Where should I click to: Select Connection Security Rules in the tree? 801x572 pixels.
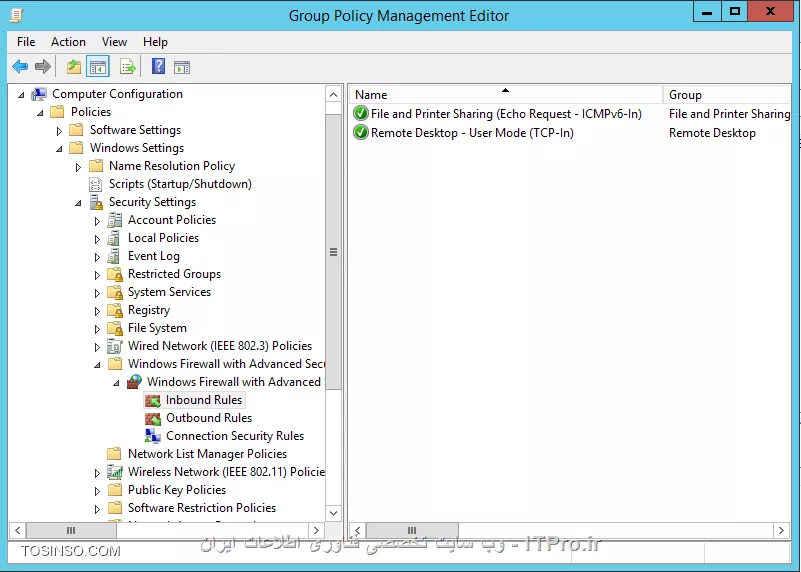(235, 436)
